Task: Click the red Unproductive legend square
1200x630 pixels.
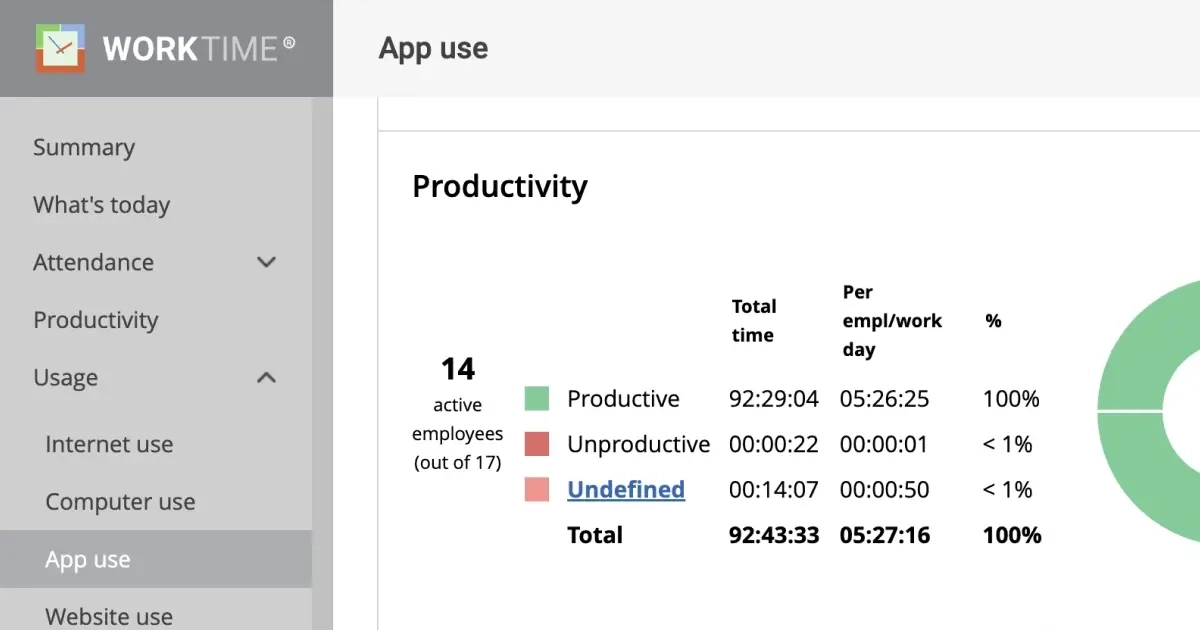Action: click(x=537, y=443)
